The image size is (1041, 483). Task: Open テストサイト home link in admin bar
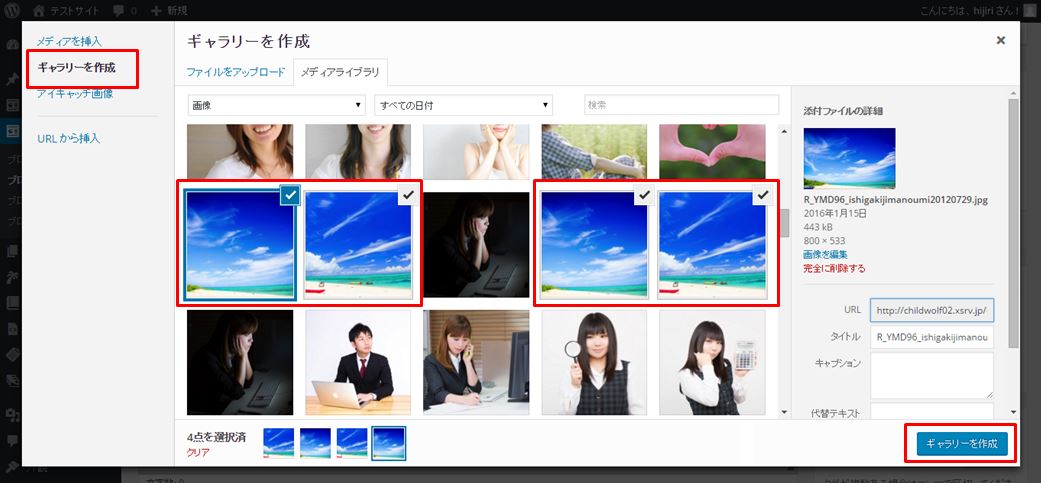point(66,11)
